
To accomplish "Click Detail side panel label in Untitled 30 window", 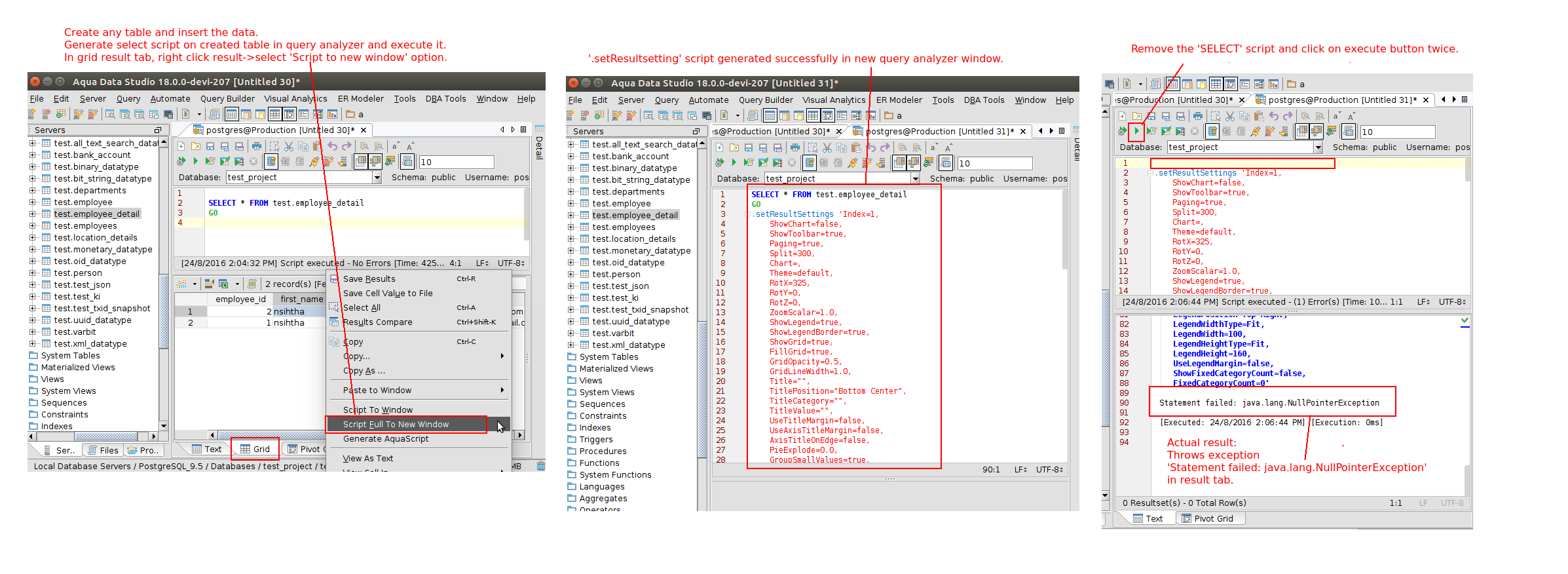I will click(538, 147).
